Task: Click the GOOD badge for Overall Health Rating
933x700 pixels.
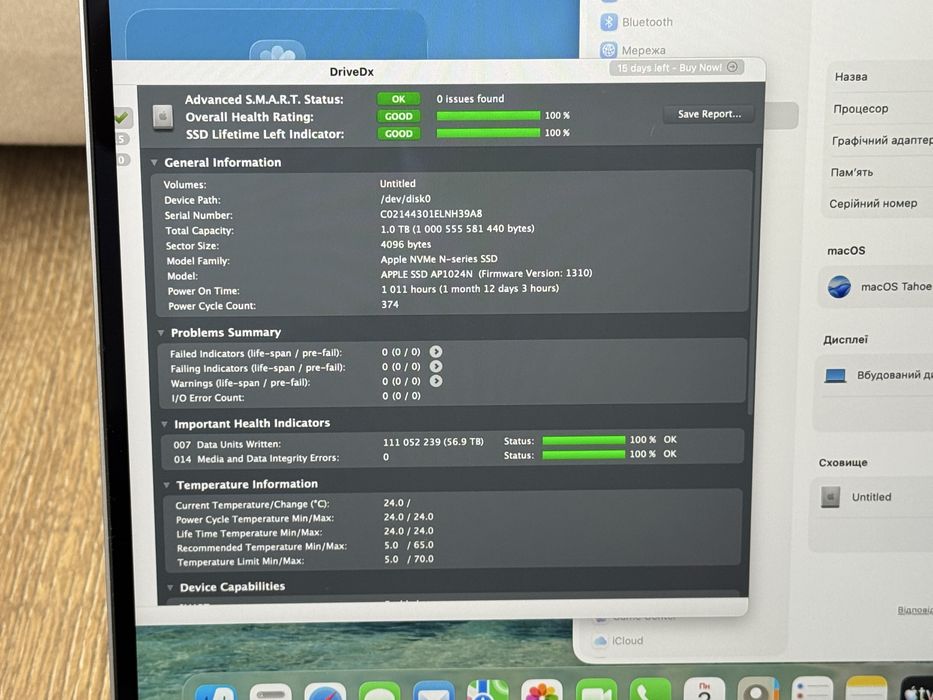Action: click(x=399, y=116)
